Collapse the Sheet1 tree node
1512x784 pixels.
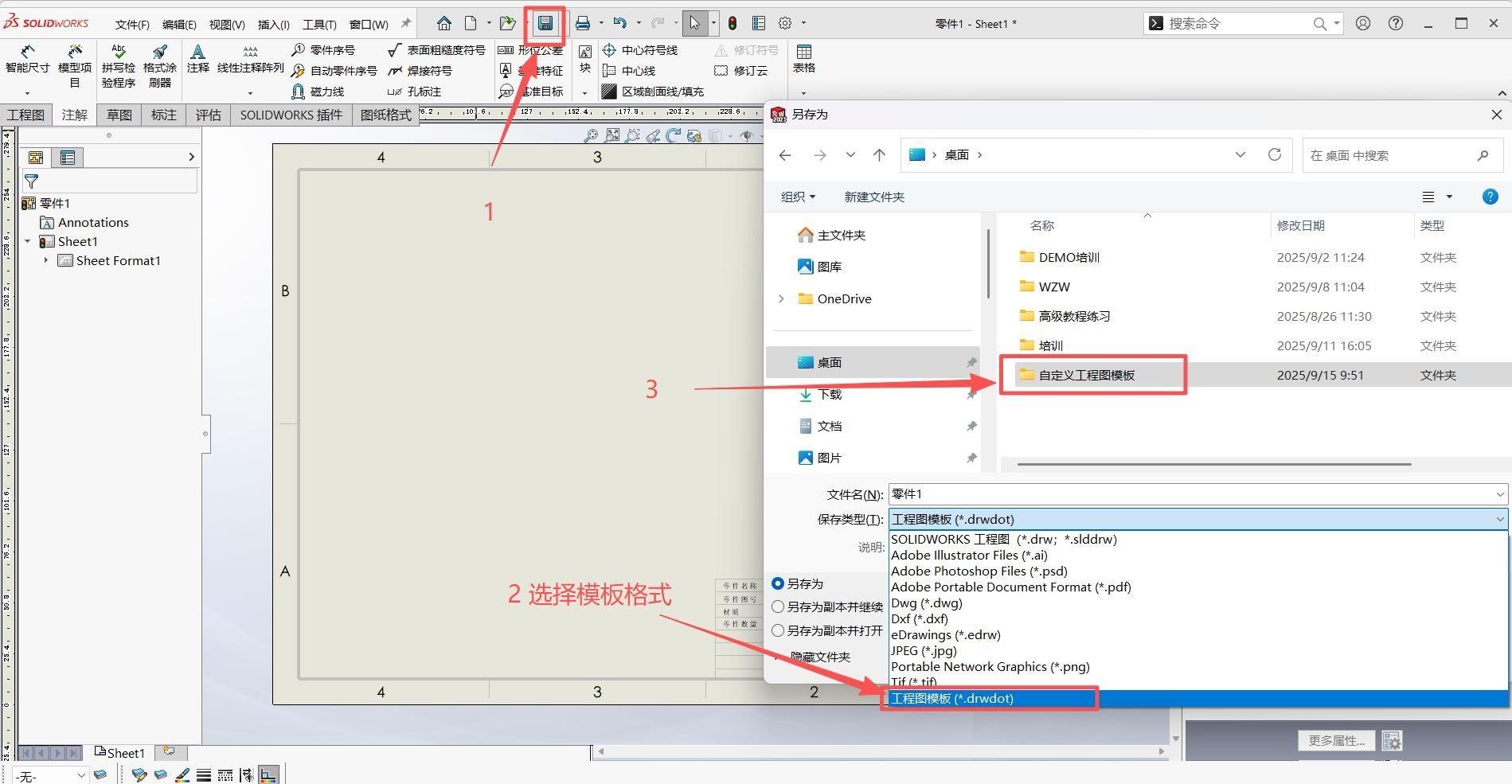coord(28,241)
